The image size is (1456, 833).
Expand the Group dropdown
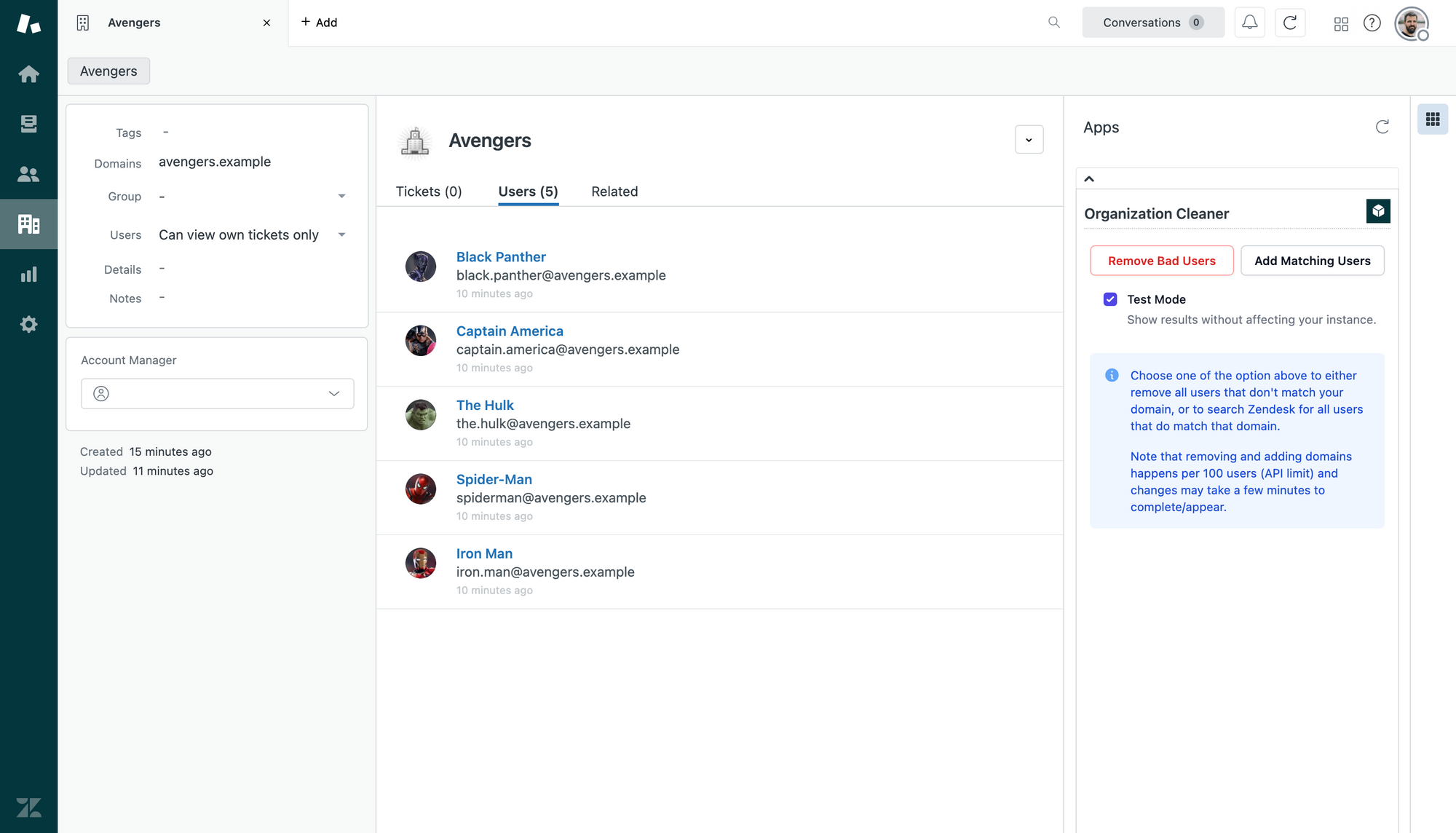pyautogui.click(x=341, y=197)
